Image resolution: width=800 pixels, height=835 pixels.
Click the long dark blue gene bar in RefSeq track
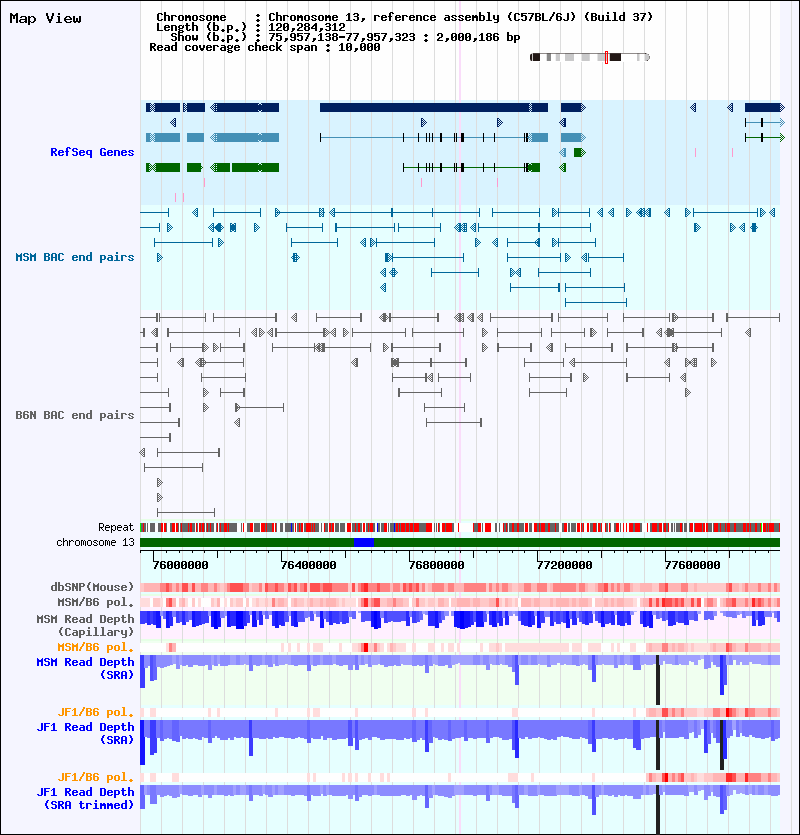pos(434,108)
